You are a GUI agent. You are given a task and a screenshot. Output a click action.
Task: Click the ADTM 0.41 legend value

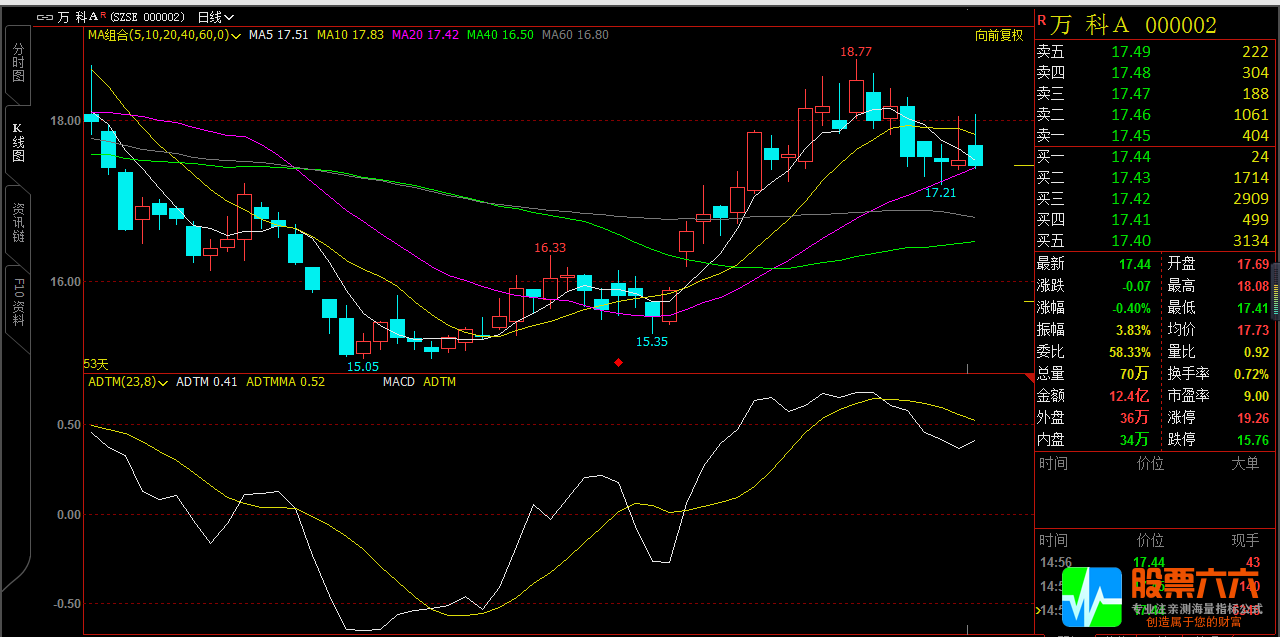tap(207, 382)
